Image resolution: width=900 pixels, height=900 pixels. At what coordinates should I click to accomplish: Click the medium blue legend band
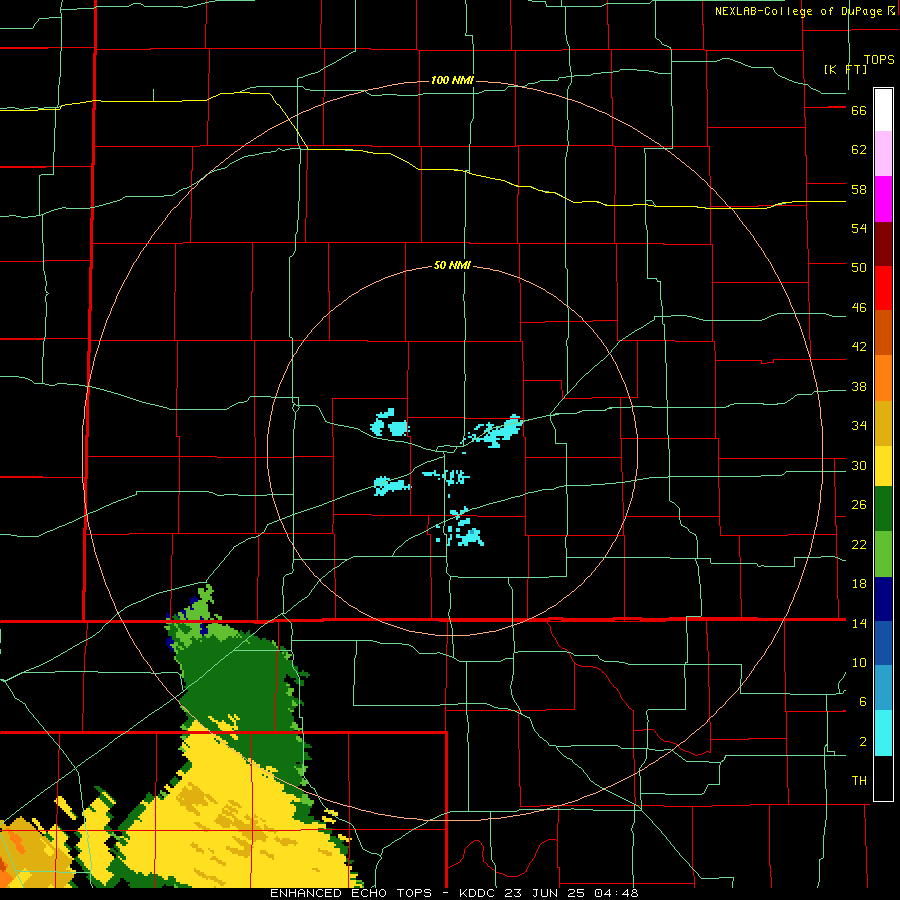click(883, 643)
